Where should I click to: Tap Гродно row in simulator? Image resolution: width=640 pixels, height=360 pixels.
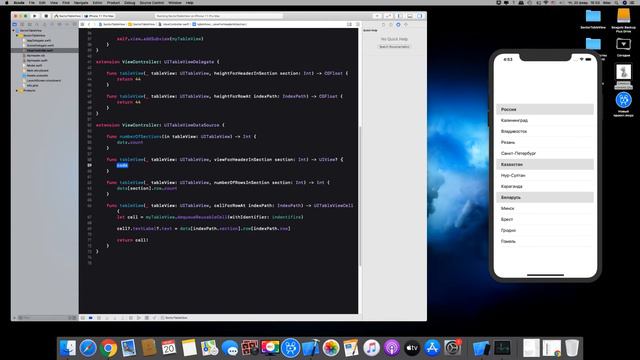pyautogui.click(x=545, y=231)
